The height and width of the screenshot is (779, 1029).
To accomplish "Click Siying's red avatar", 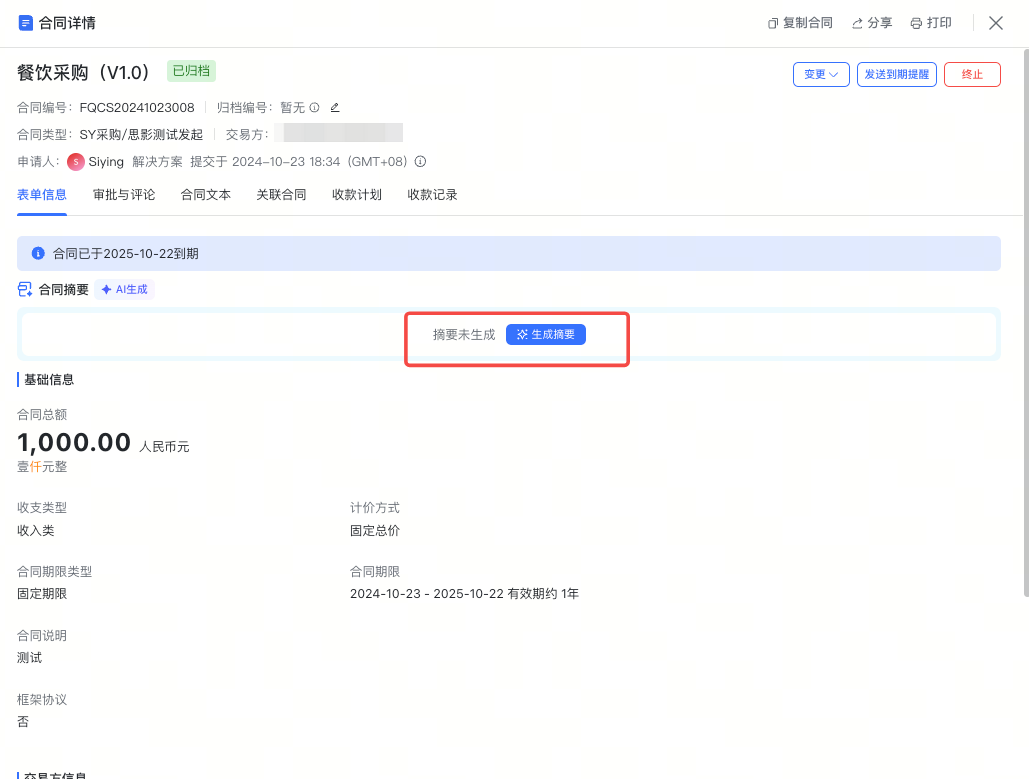I will (75, 161).
